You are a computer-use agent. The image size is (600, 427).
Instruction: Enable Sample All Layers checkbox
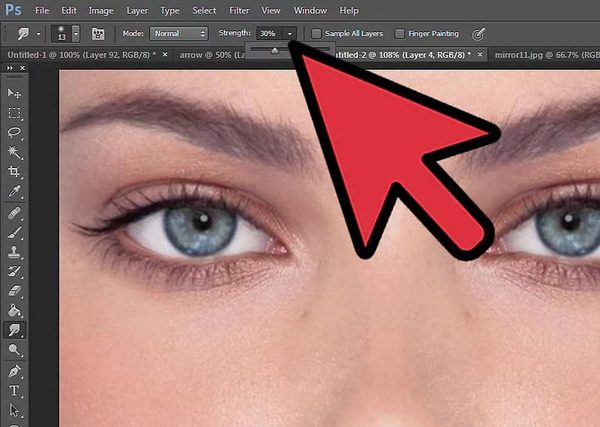[x=316, y=34]
